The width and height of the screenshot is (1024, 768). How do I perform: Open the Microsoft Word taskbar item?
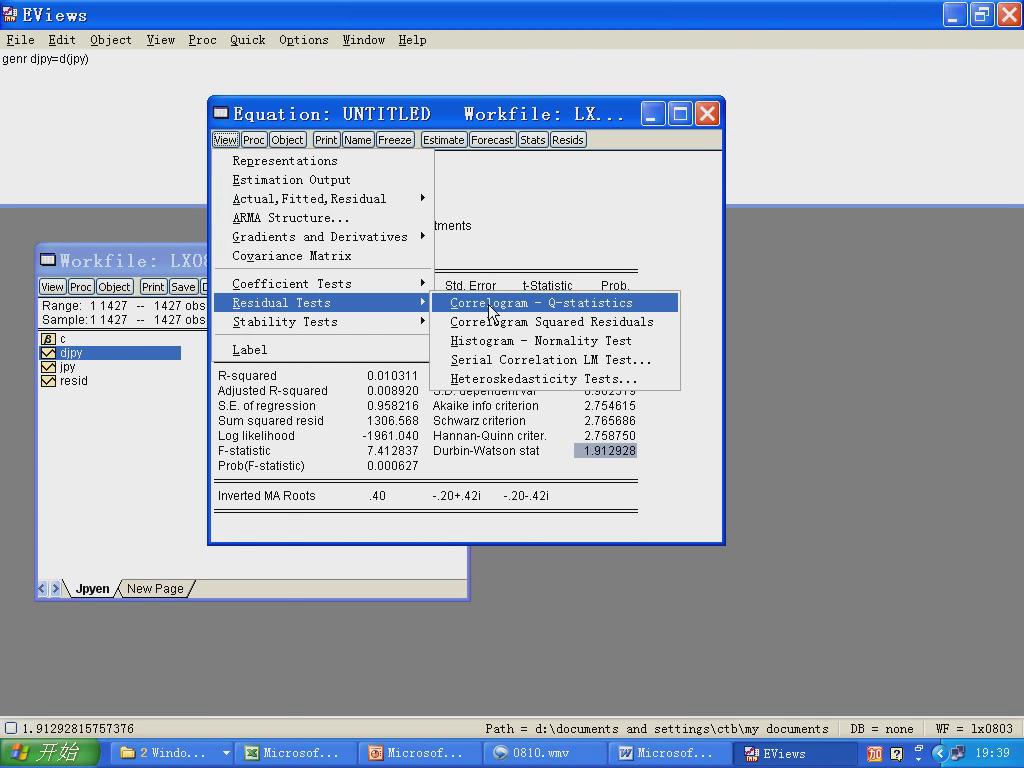coord(669,753)
